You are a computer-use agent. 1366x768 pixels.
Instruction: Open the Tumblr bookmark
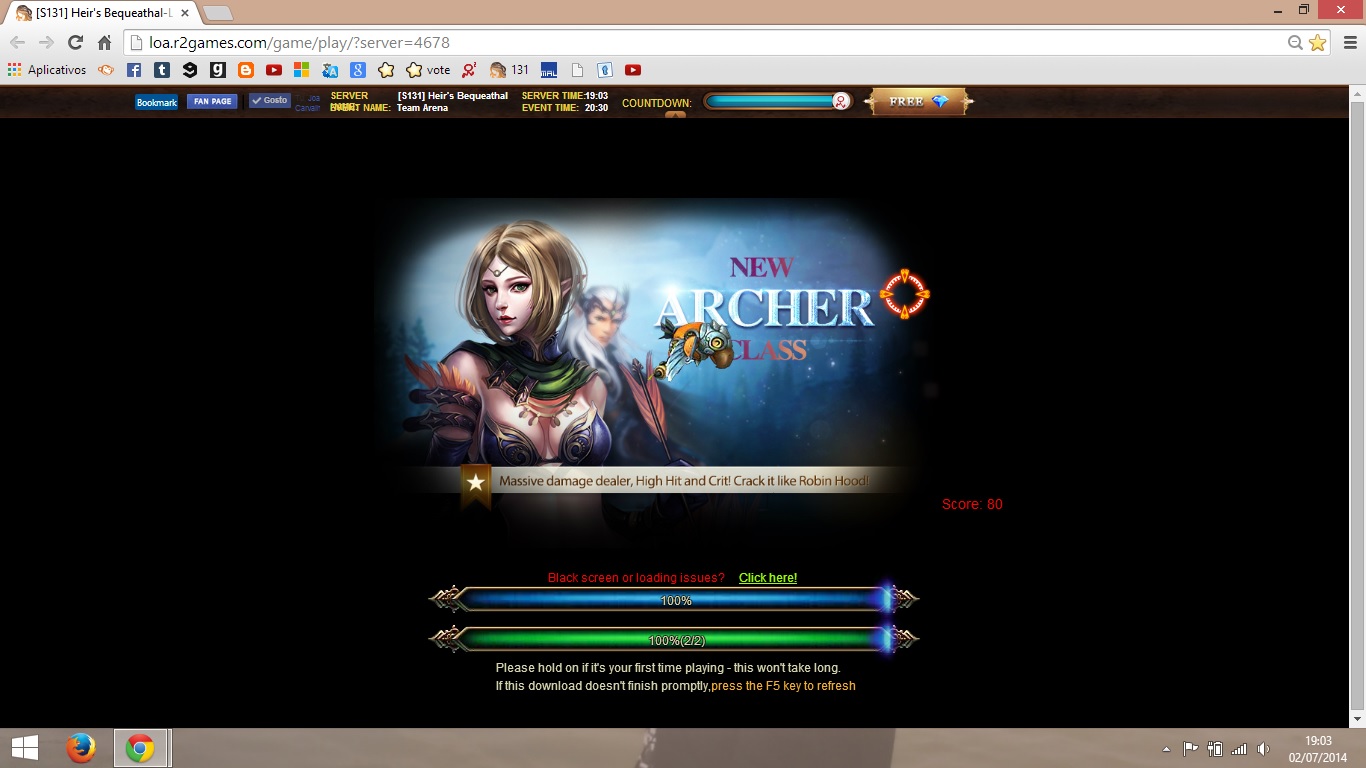(x=162, y=70)
